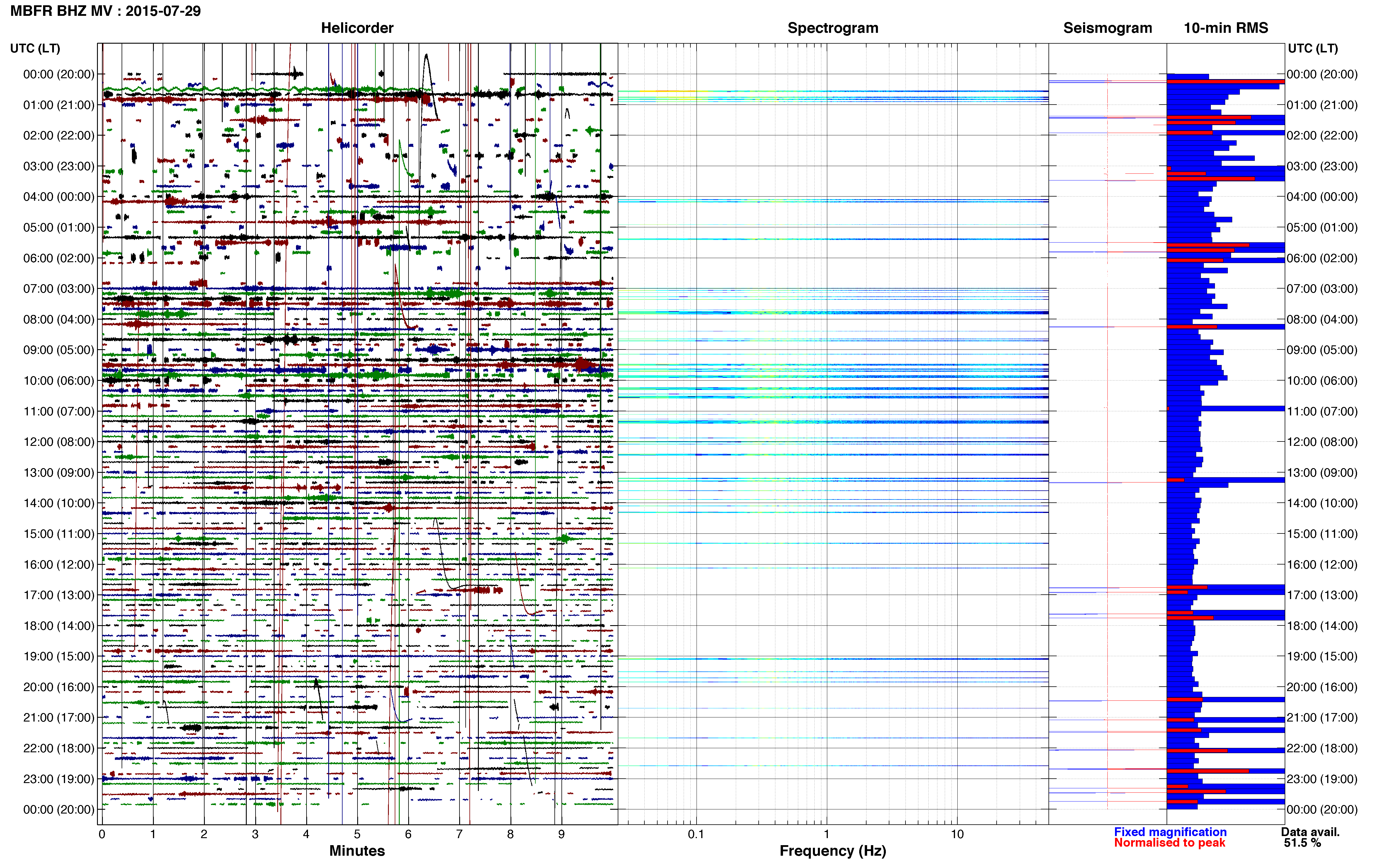Screen dimensions: 1389x868
Task: Click left axis label '16:00 (12:00)'
Action: pos(59,564)
